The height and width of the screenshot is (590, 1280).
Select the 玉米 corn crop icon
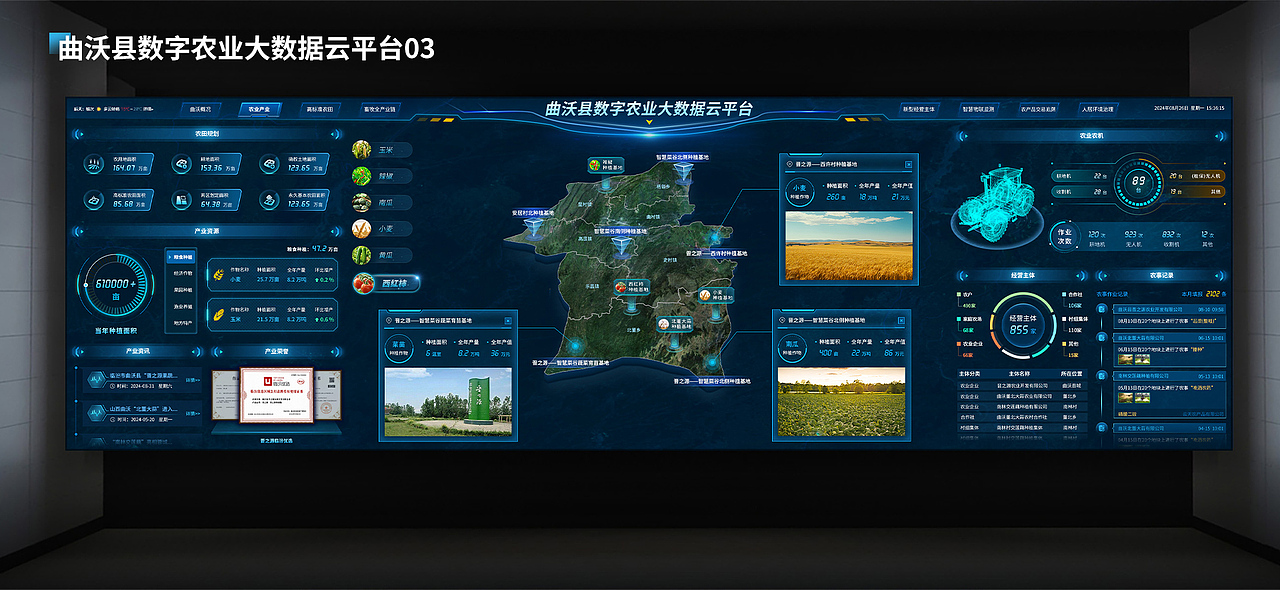(x=362, y=150)
